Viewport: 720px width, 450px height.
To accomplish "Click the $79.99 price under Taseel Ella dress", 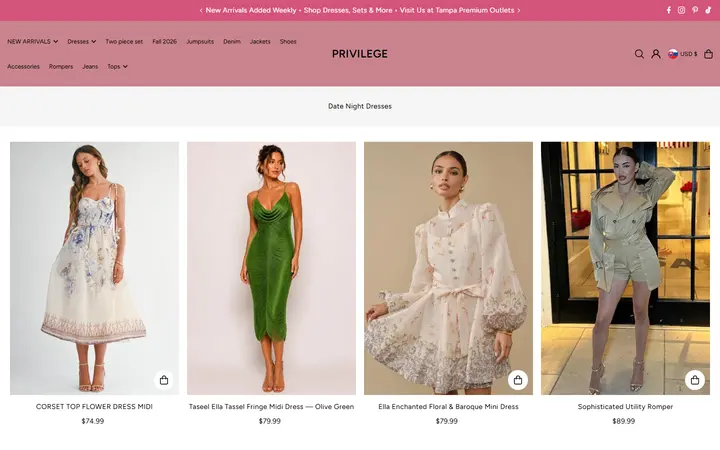I will tap(270, 421).
